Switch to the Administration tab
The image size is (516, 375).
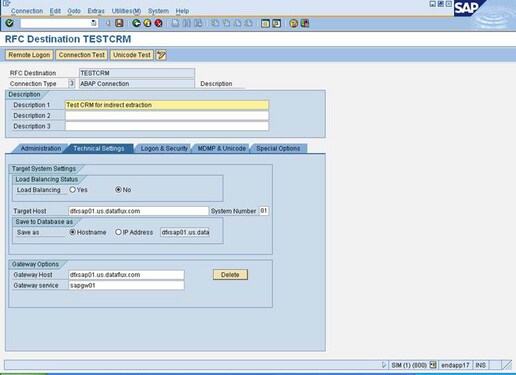(41, 148)
